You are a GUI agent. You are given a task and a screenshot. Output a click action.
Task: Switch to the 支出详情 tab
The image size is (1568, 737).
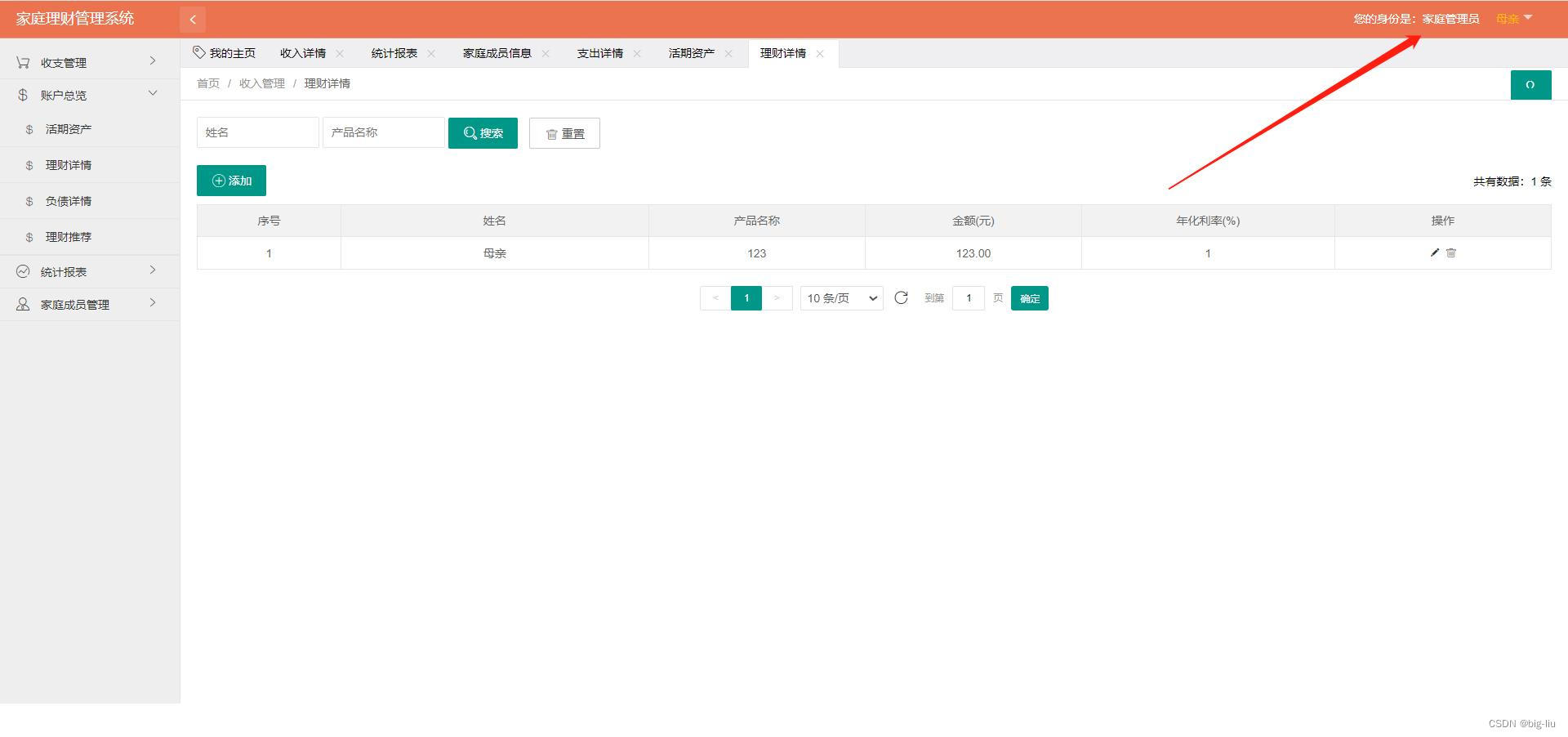pos(600,53)
